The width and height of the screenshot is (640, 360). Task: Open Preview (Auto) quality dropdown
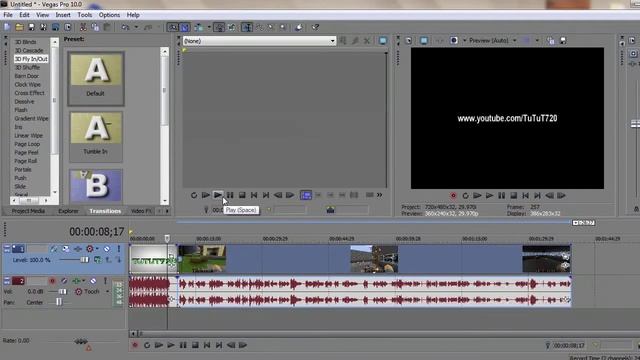(x=515, y=40)
